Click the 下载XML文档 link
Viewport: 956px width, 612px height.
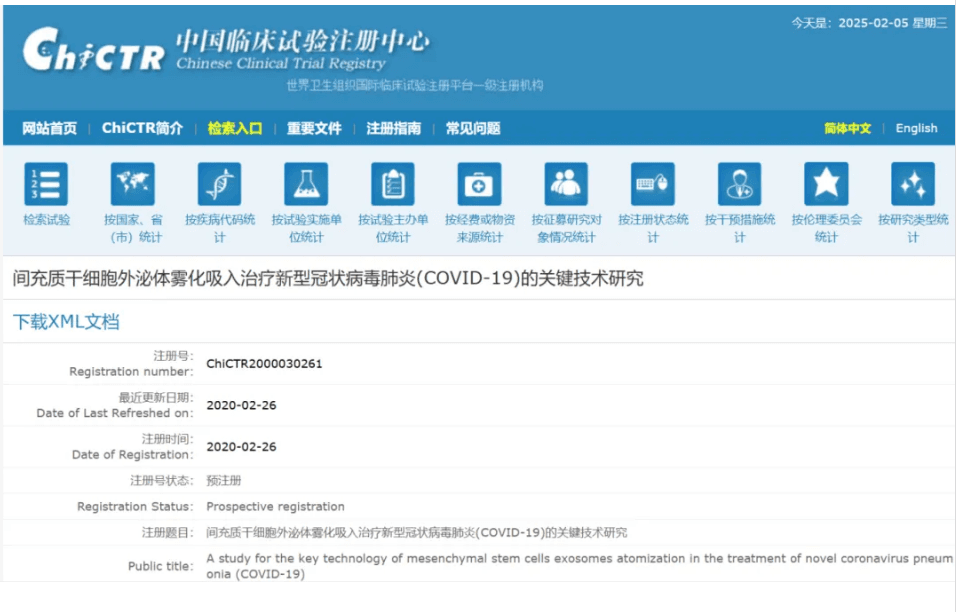[66, 322]
